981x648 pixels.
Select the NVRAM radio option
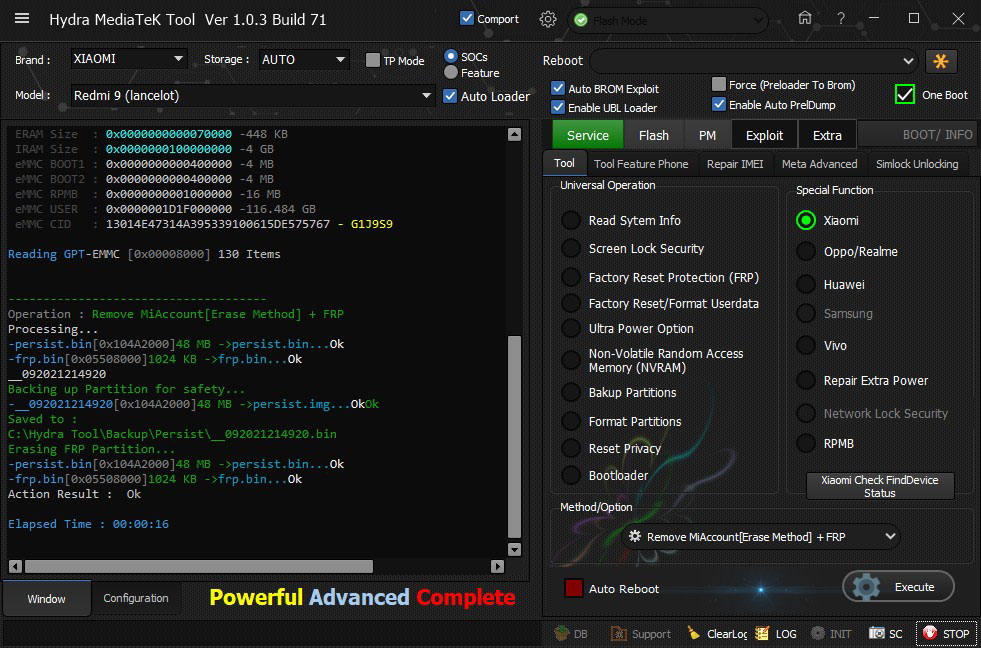coord(571,360)
